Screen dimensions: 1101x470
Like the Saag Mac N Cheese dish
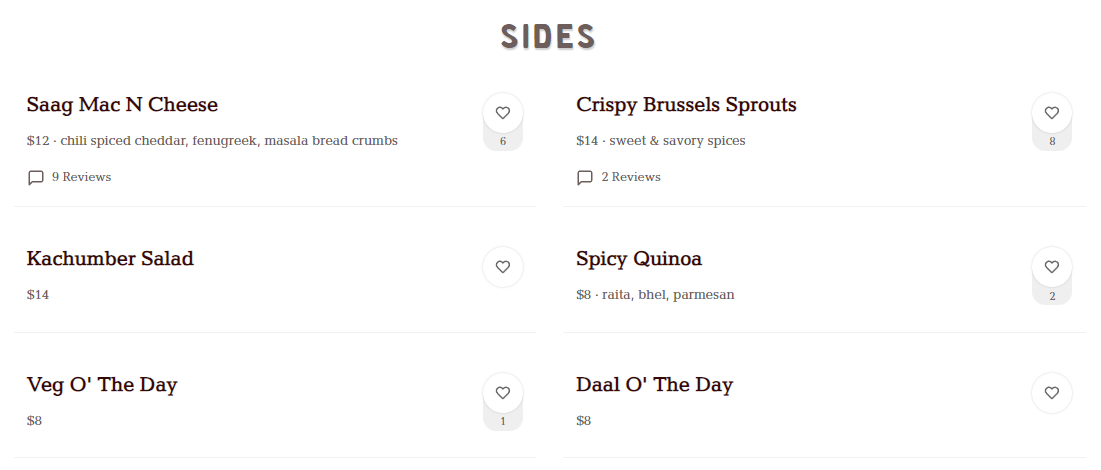[x=503, y=113]
